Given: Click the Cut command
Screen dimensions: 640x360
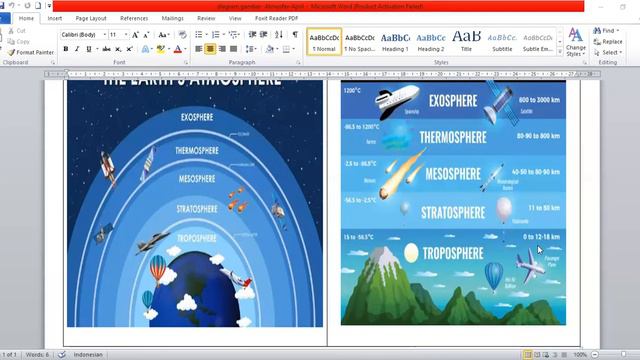Looking at the screenshot, I should click(x=17, y=31).
